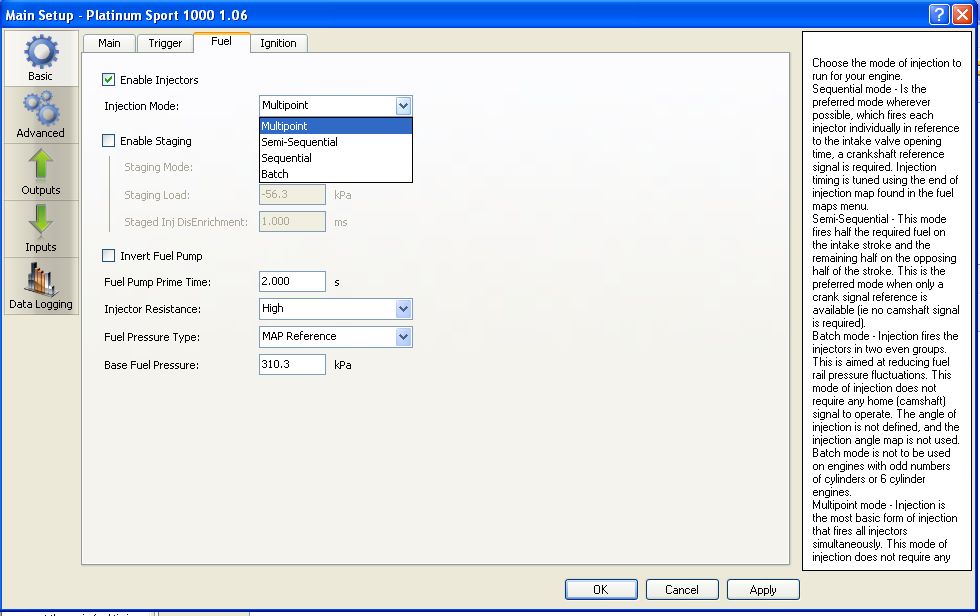This screenshot has height=616, width=980.
Task: Switch to the Trigger tab
Action: point(165,43)
